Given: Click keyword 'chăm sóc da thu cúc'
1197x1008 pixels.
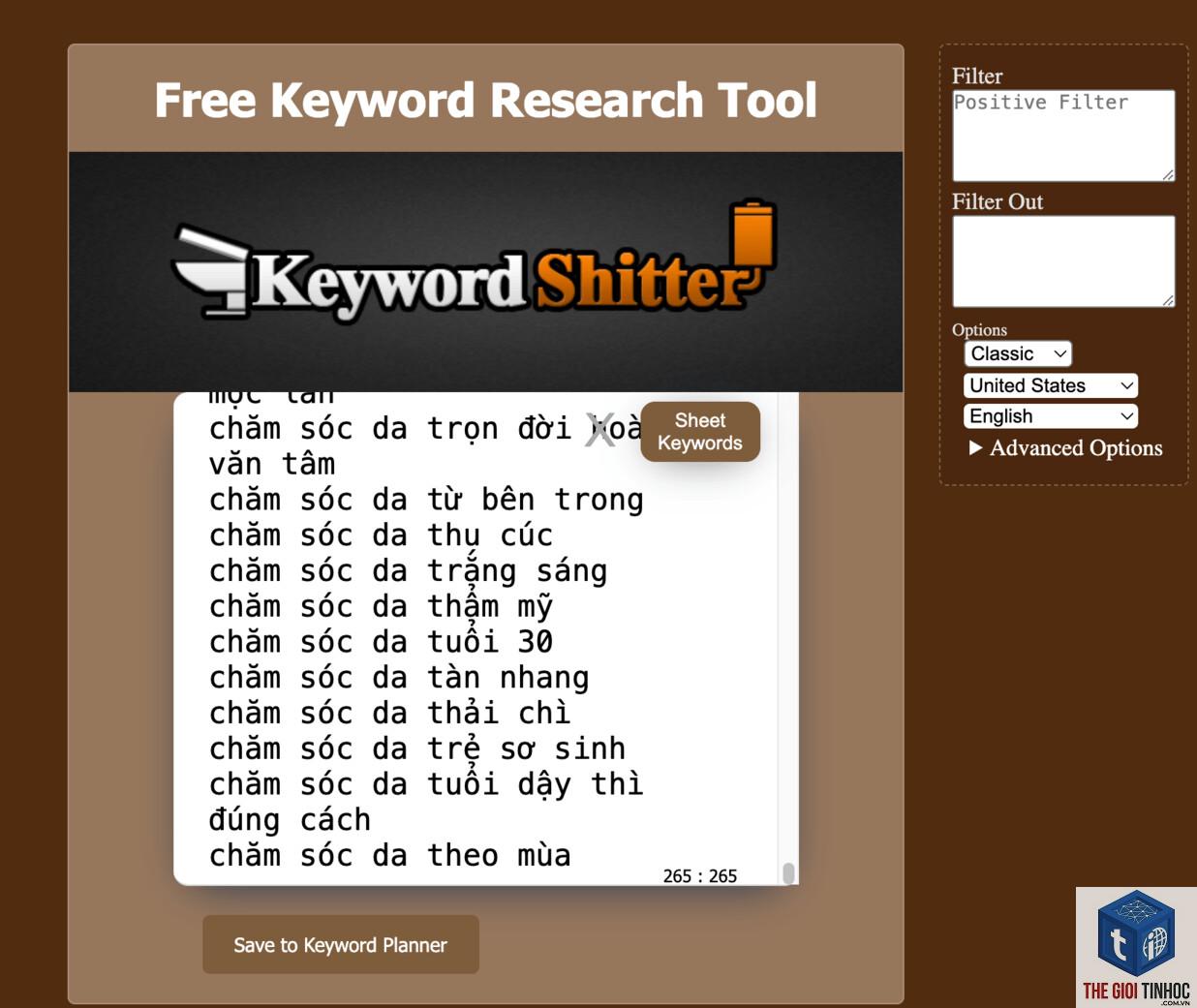Looking at the screenshot, I should (381, 535).
